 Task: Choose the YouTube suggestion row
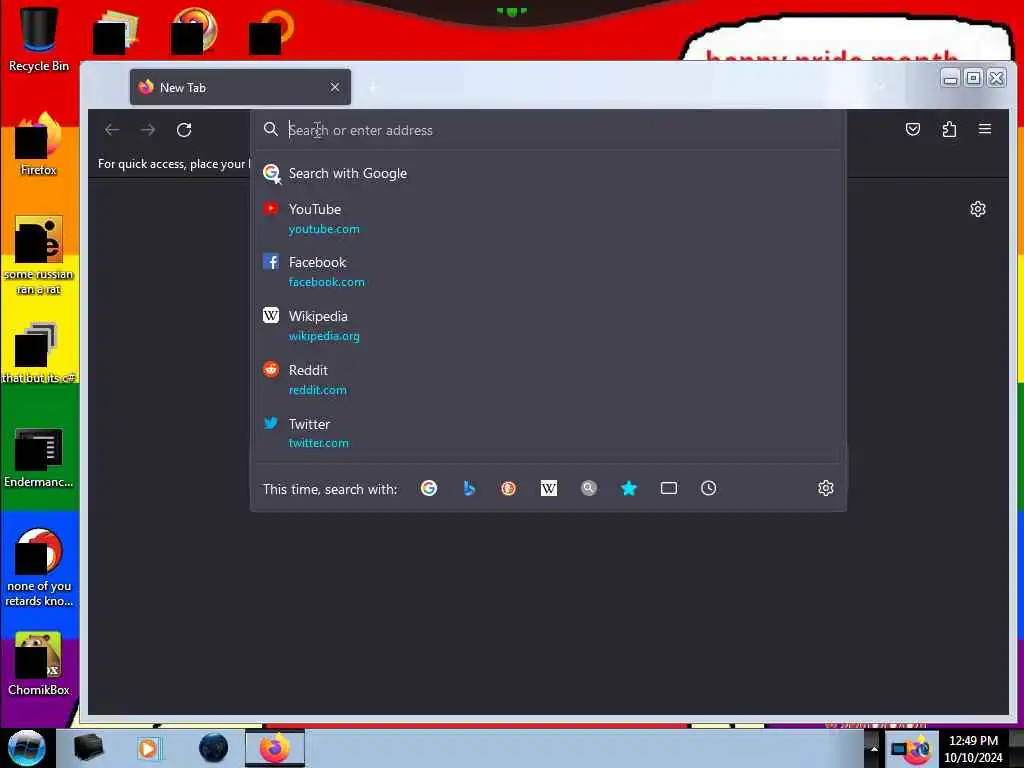pos(549,218)
